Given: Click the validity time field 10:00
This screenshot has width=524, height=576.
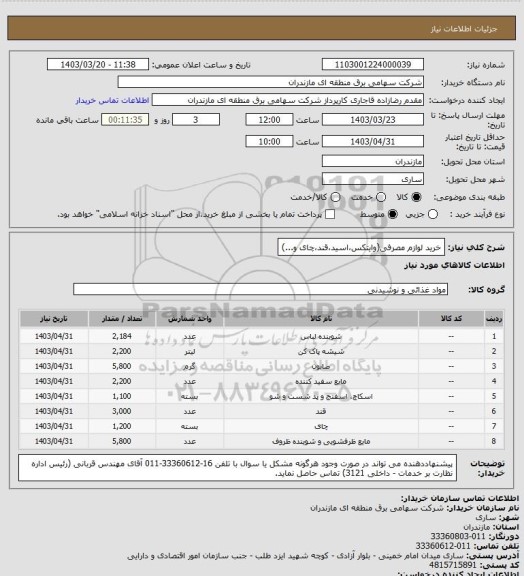Looking at the screenshot, I should (x=269, y=142).
